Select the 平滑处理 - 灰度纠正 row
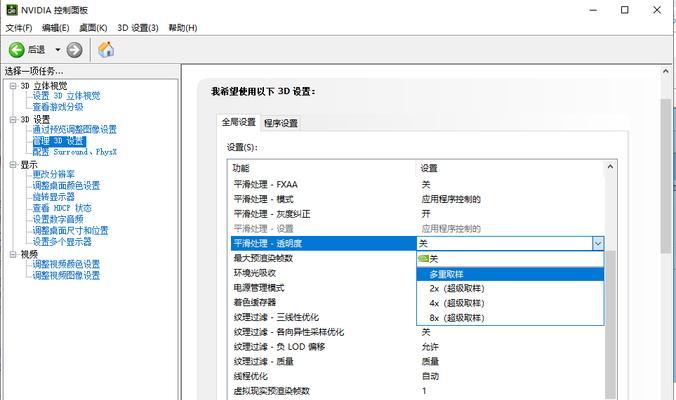676x400 pixels. [417, 214]
